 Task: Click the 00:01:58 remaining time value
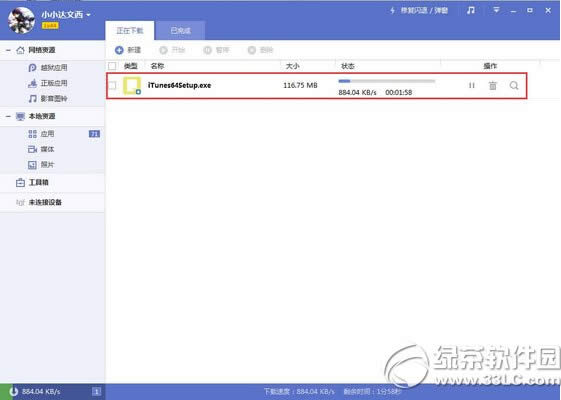tap(399, 93)
